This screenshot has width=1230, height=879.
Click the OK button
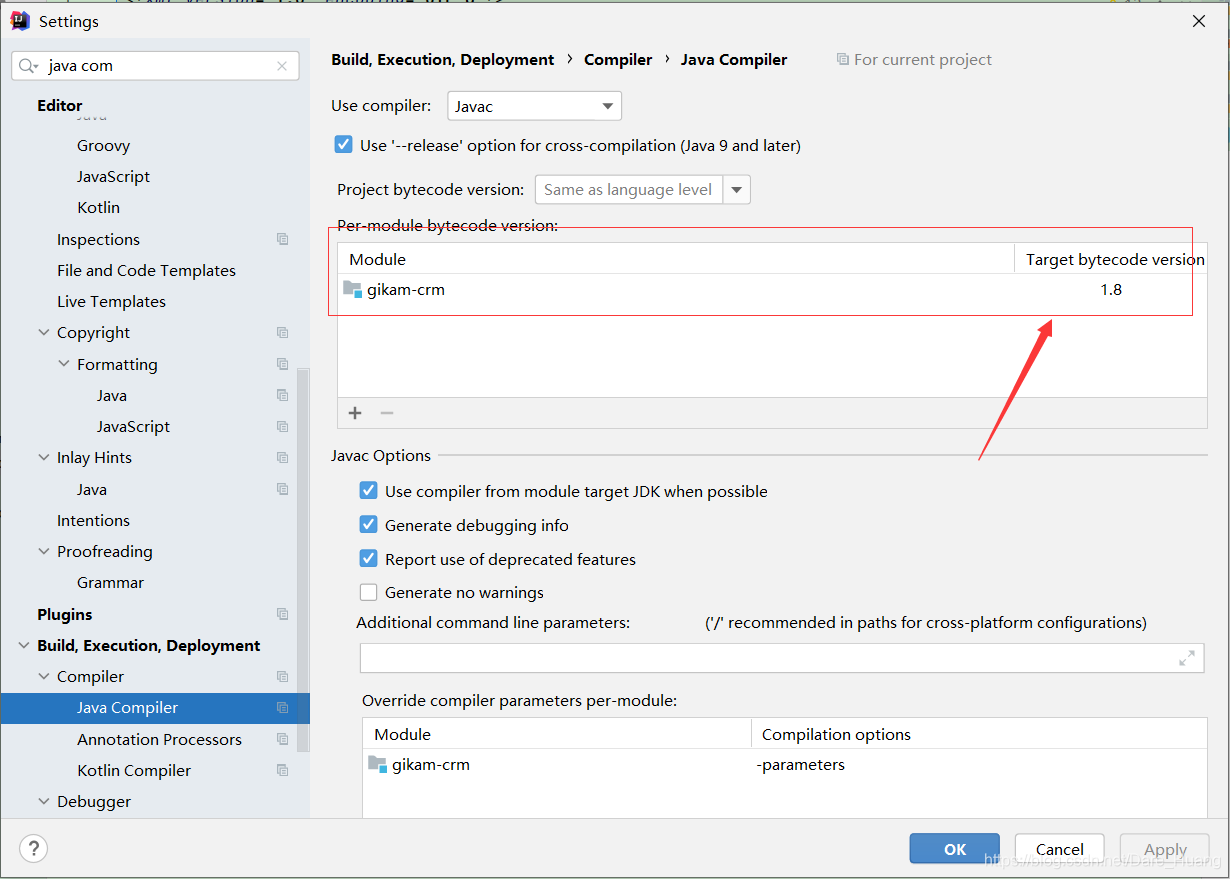click(953, 848)
